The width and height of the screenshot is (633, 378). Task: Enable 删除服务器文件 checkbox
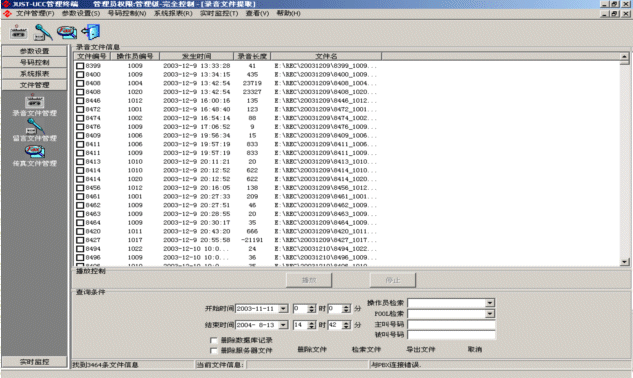click(x=214, y=351)
